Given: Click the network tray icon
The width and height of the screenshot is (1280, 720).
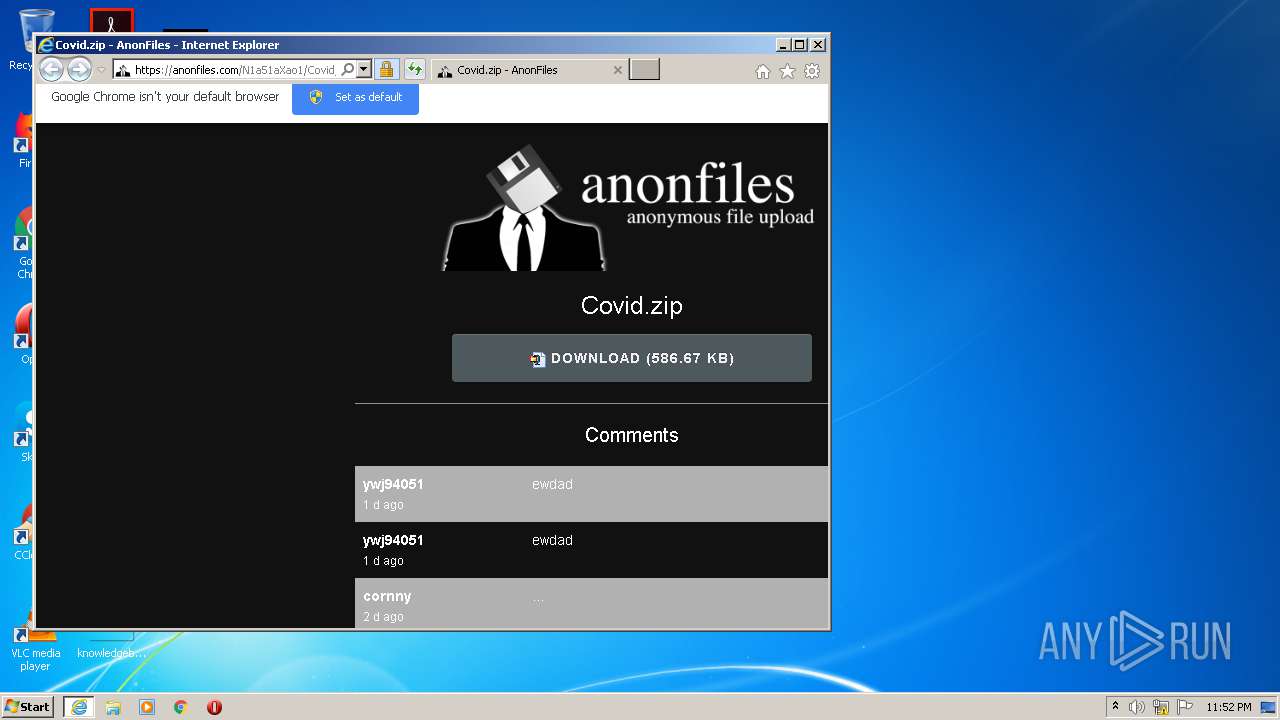Looking at the screenshot, I should (1161, 707).
